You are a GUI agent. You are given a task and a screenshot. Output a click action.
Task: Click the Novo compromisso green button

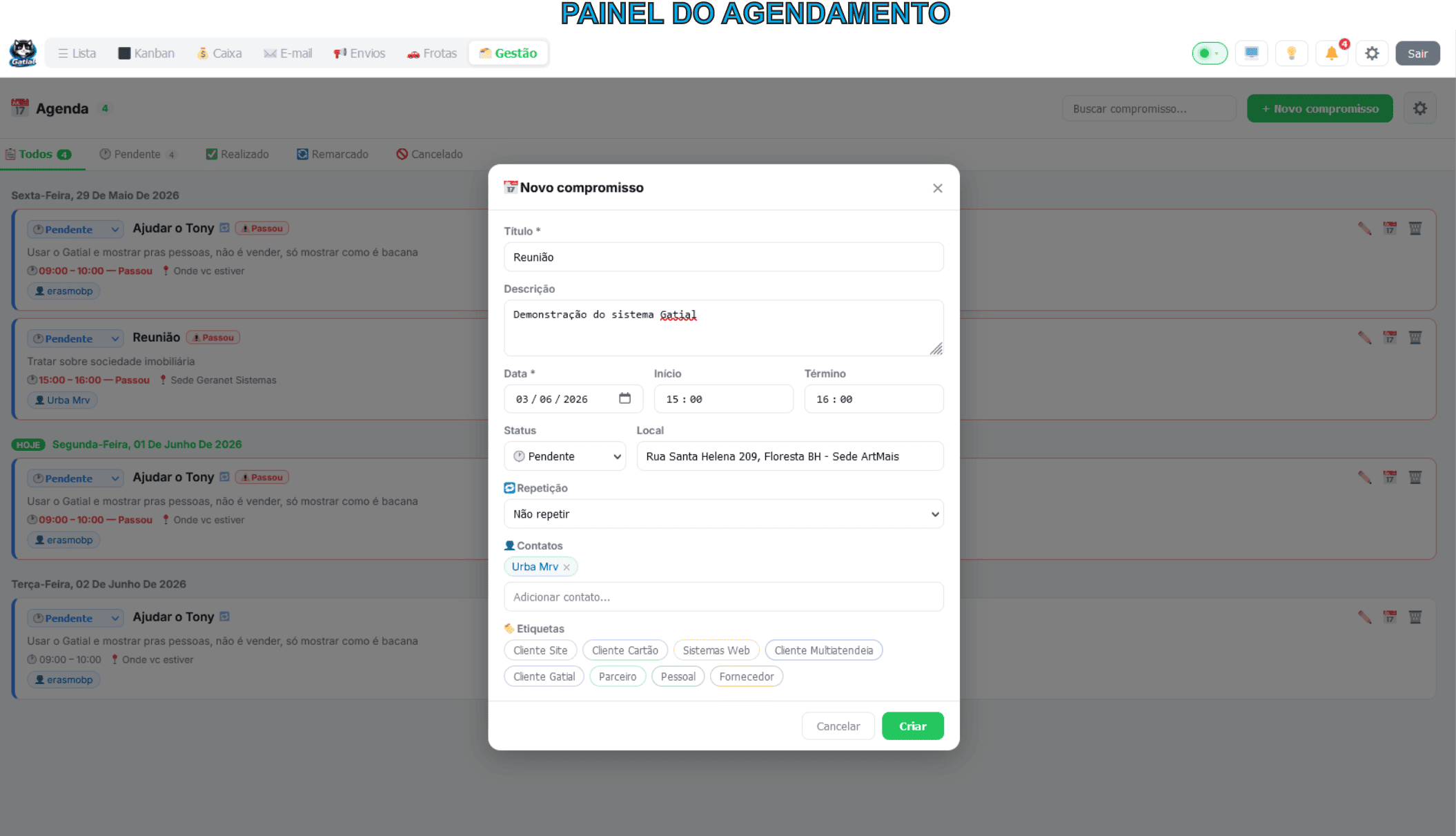click(1319, 108)
